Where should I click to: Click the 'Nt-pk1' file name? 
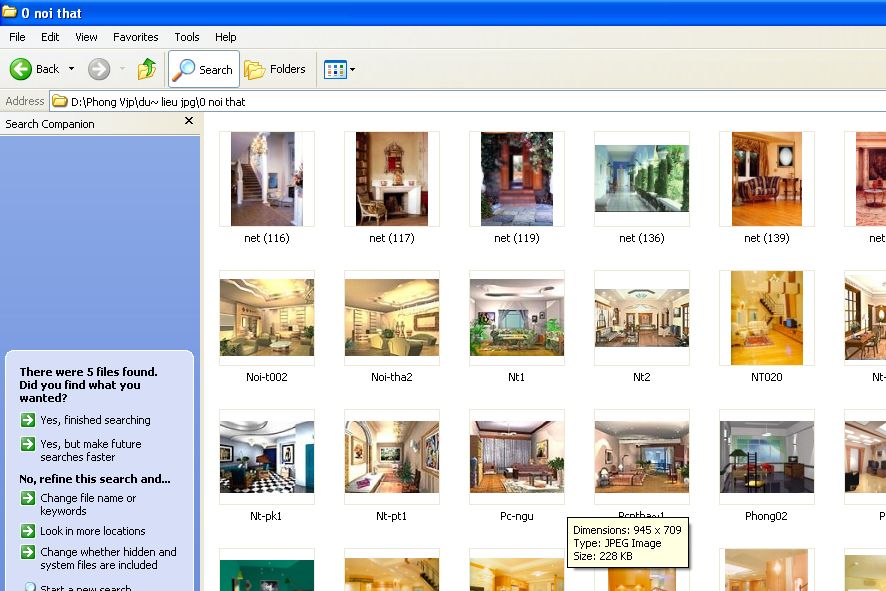click(266, 516)
